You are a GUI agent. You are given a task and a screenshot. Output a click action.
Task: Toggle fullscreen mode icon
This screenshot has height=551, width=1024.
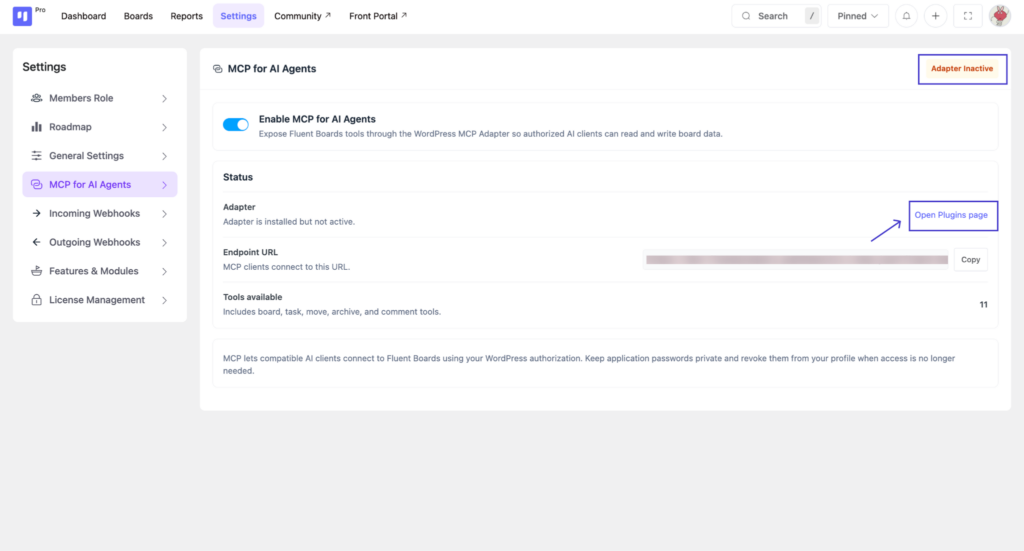pyautogui.click(x=968, y=16)
